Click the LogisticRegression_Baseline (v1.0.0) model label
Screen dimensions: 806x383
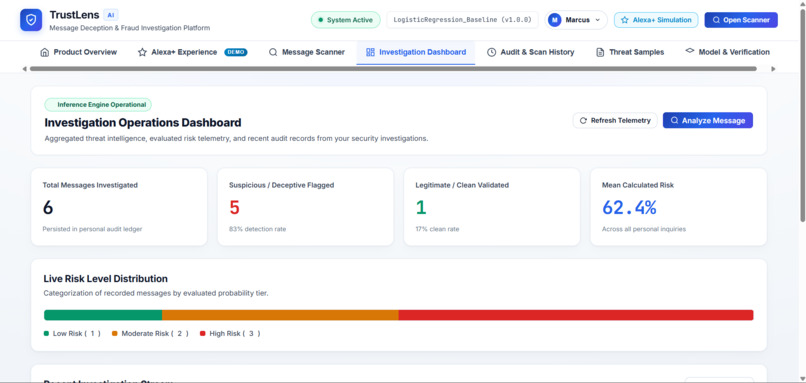pyautogui.click(x=462, y=20)
